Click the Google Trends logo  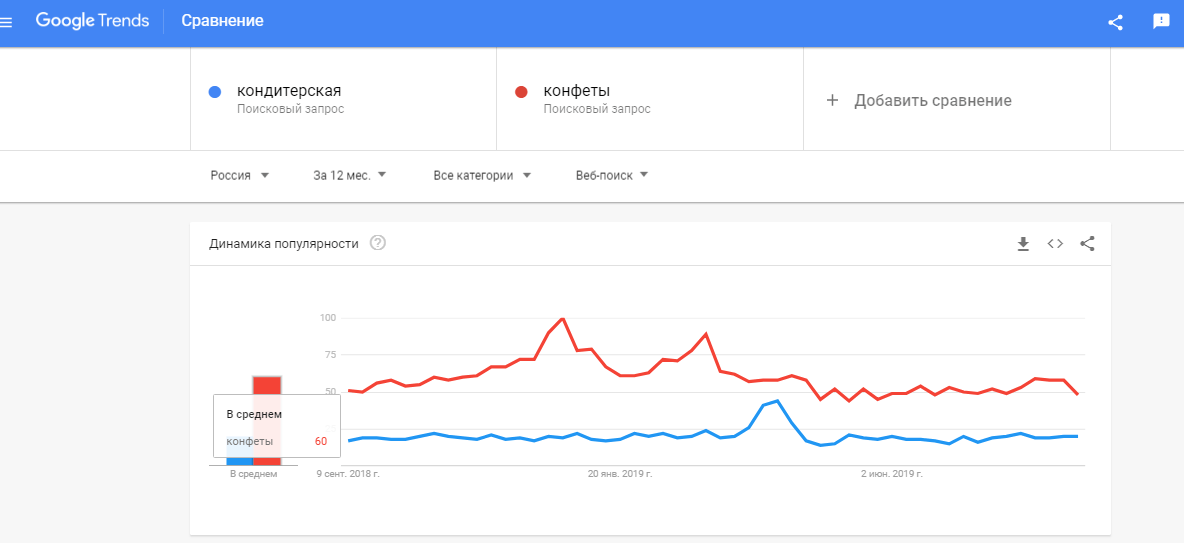(x=92, y=21)
